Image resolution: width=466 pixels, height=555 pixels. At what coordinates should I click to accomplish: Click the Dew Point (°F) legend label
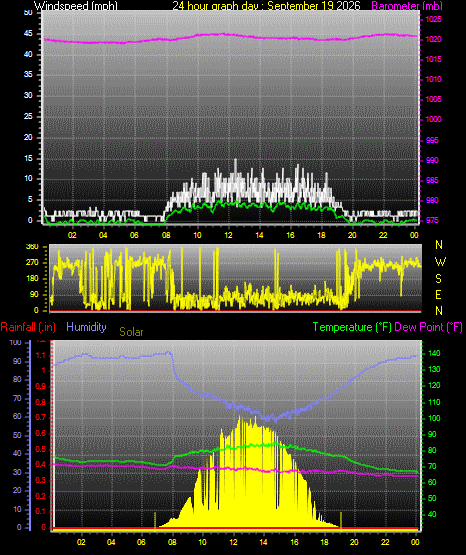(428, 327)
